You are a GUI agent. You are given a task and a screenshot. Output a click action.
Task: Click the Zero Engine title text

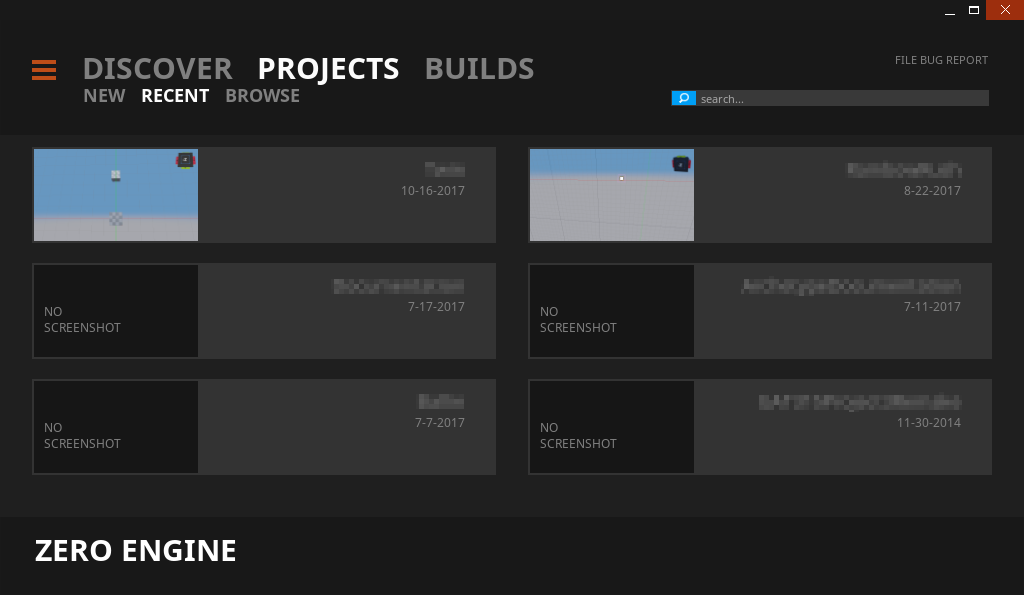click(135, 551)
